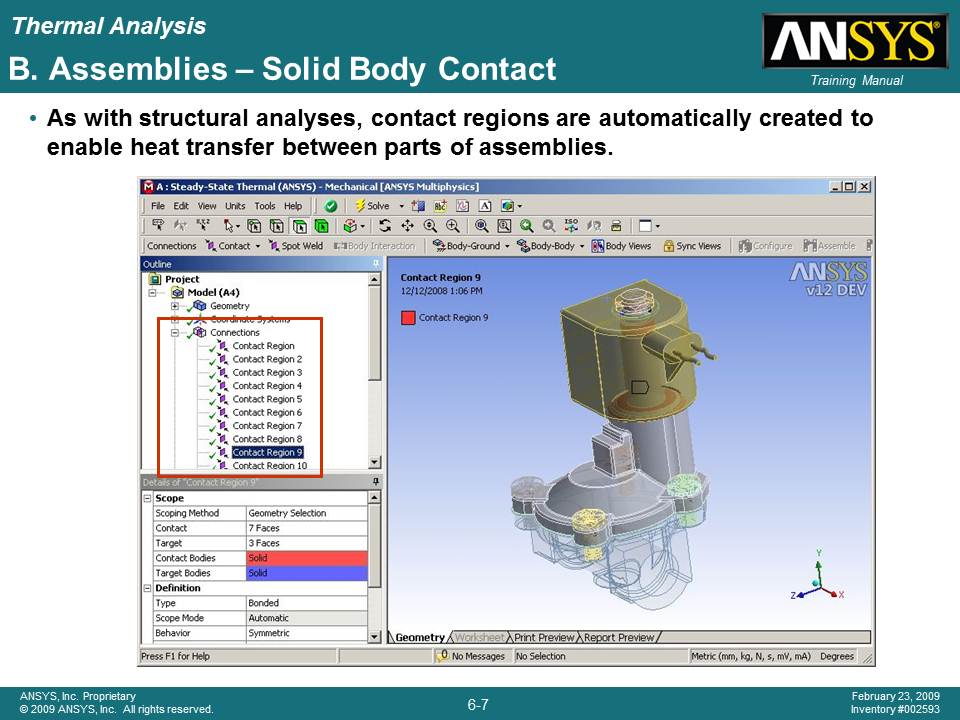Click the 'A' comment icon in toolbar
This screenshot has width=960, height=720.
pyautogui.click(x=485, y=206)
